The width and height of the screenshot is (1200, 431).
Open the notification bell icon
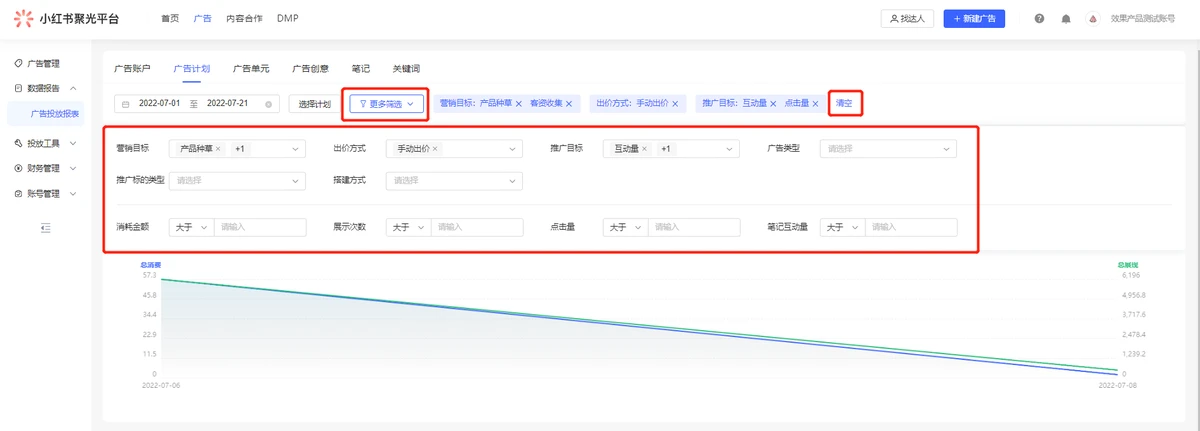[1066, 19]
